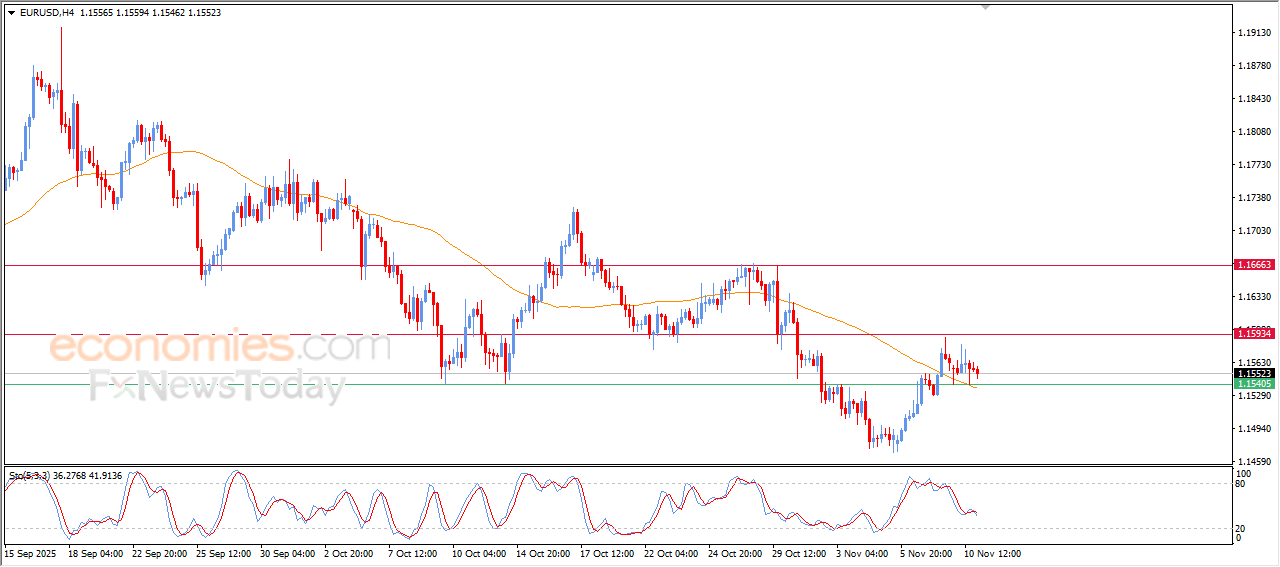Select the green 1.15405 price label

pyautogui.click(x=1253, y=384)
